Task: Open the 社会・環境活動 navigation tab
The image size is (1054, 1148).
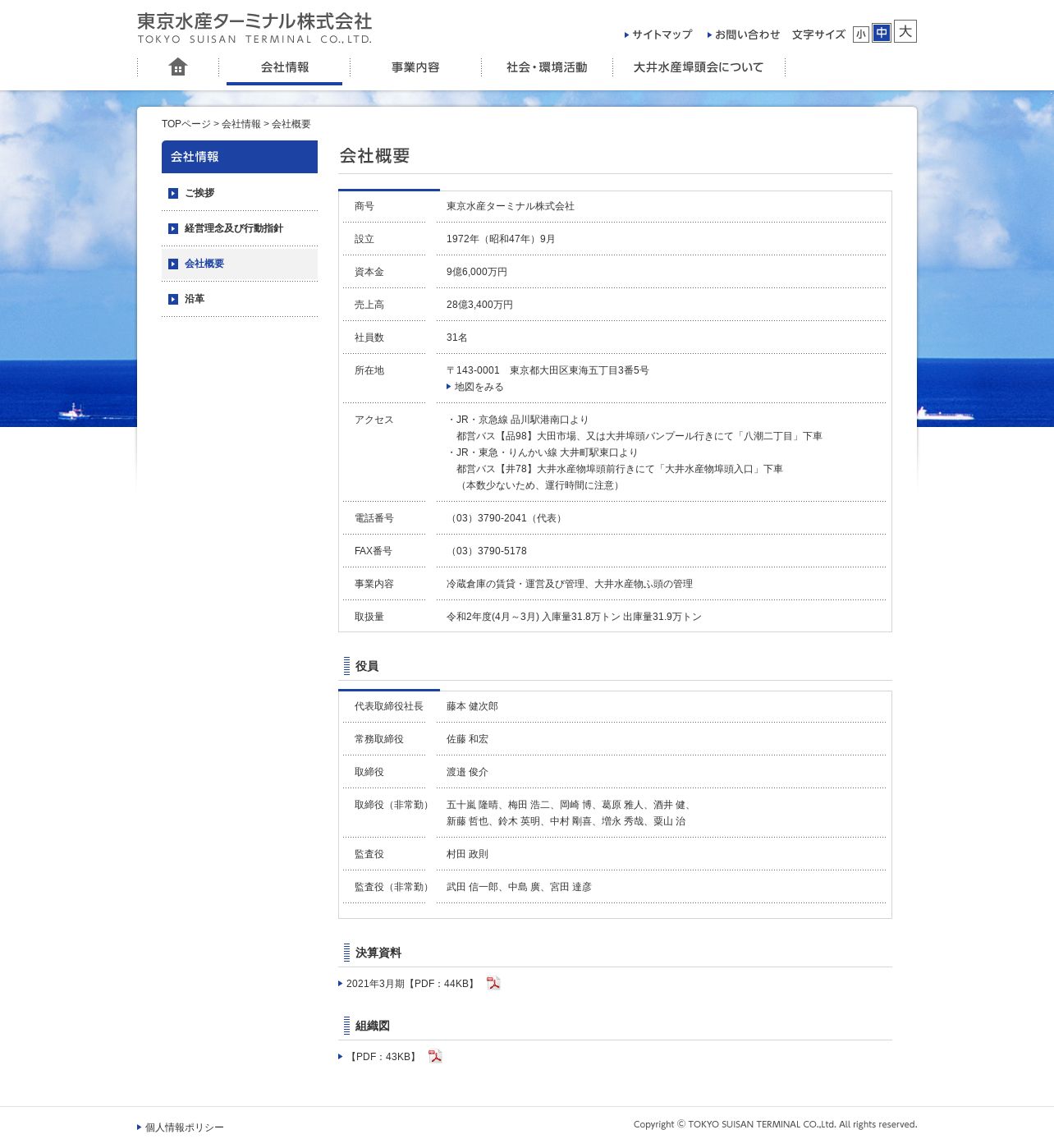Action: 547,67
